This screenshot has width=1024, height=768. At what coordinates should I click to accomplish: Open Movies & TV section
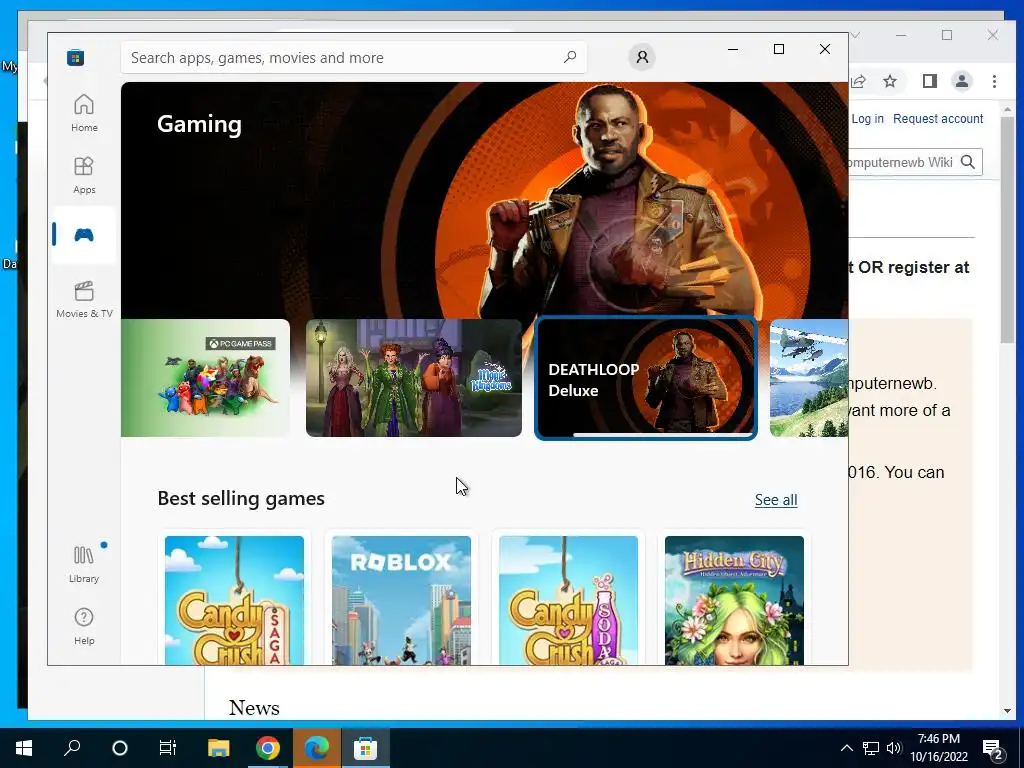tap(84, 299)
